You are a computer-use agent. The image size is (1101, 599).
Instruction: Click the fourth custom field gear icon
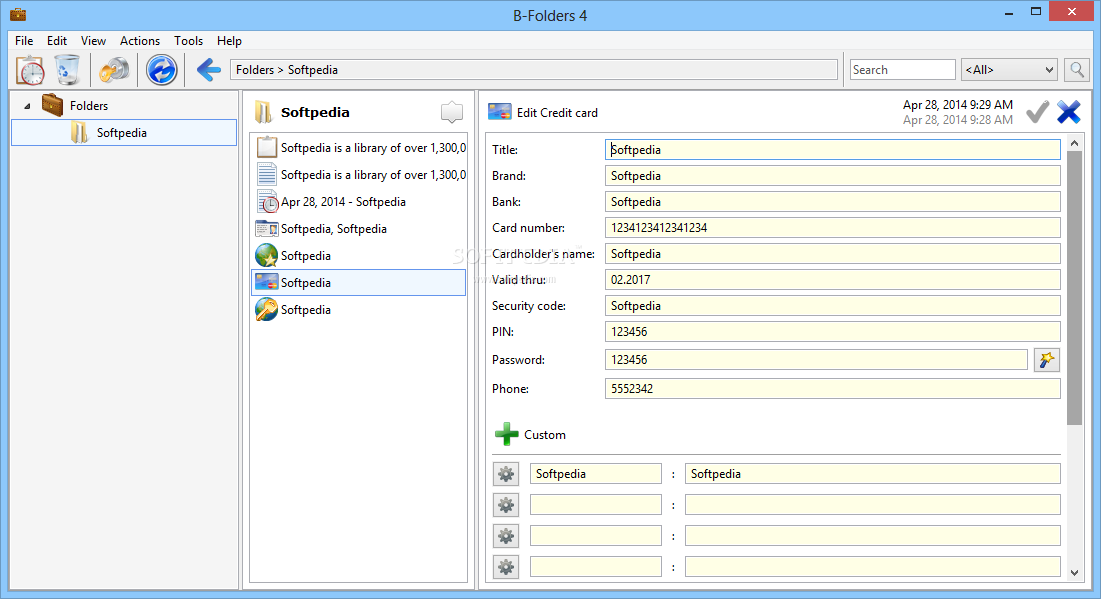coord(506,566)
